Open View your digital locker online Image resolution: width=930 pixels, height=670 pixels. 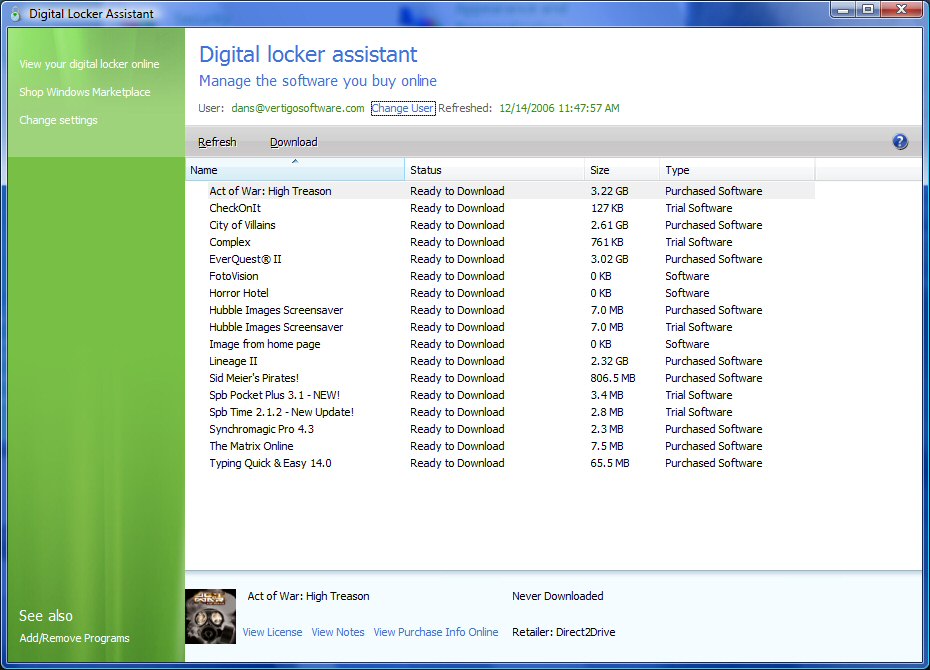coord(89,64)
